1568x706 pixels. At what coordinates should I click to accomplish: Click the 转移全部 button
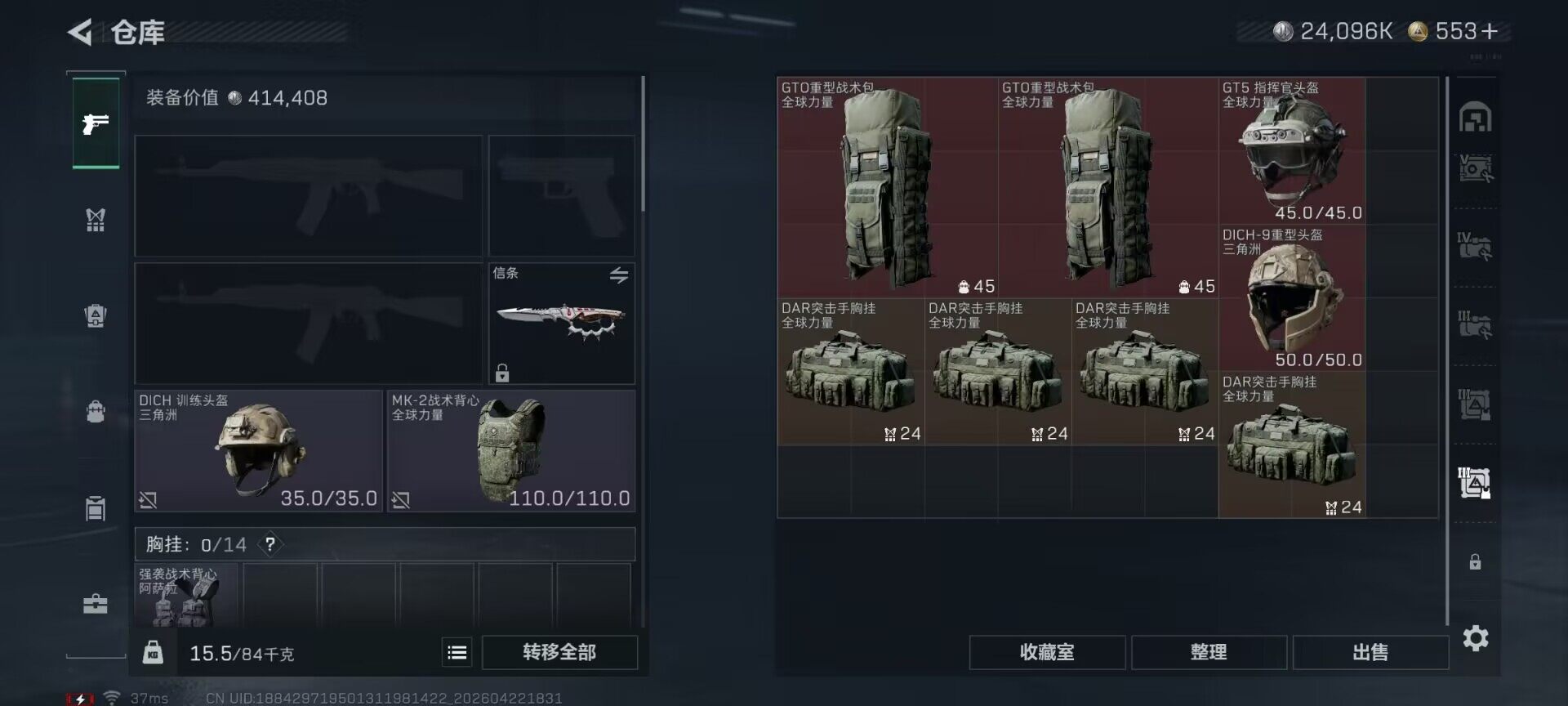click(x=559, y=652)
